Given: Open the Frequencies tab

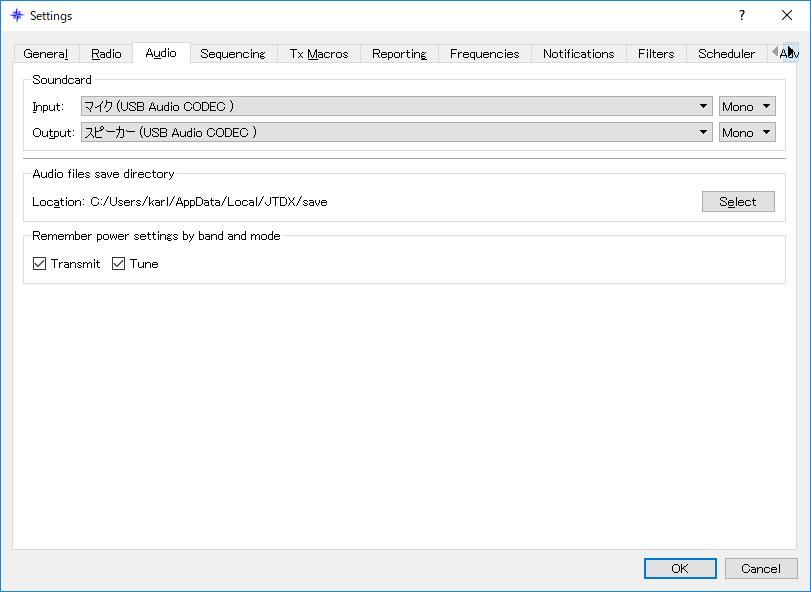Looking at the screenshot, I should [x=485, y=54].
